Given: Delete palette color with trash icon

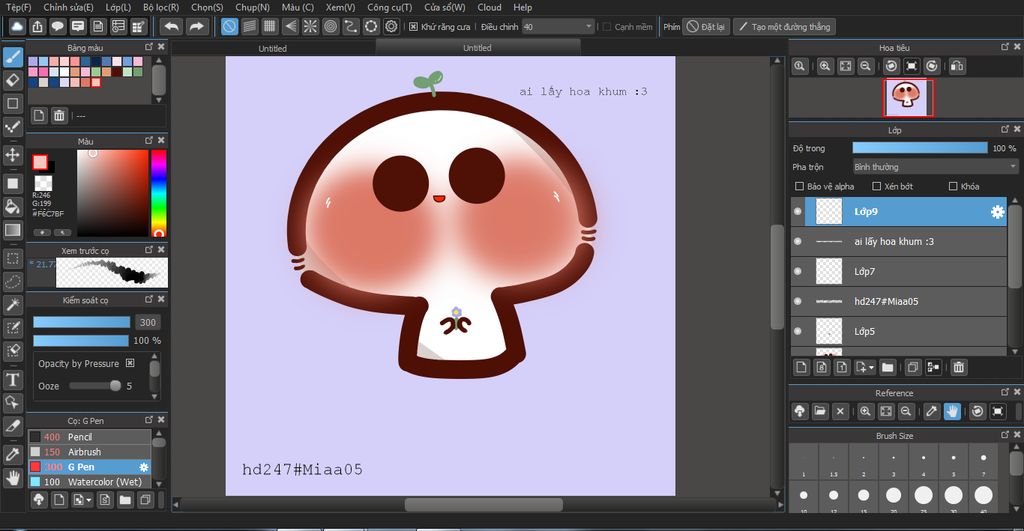Looking at the screenshot, I should 59,116.
